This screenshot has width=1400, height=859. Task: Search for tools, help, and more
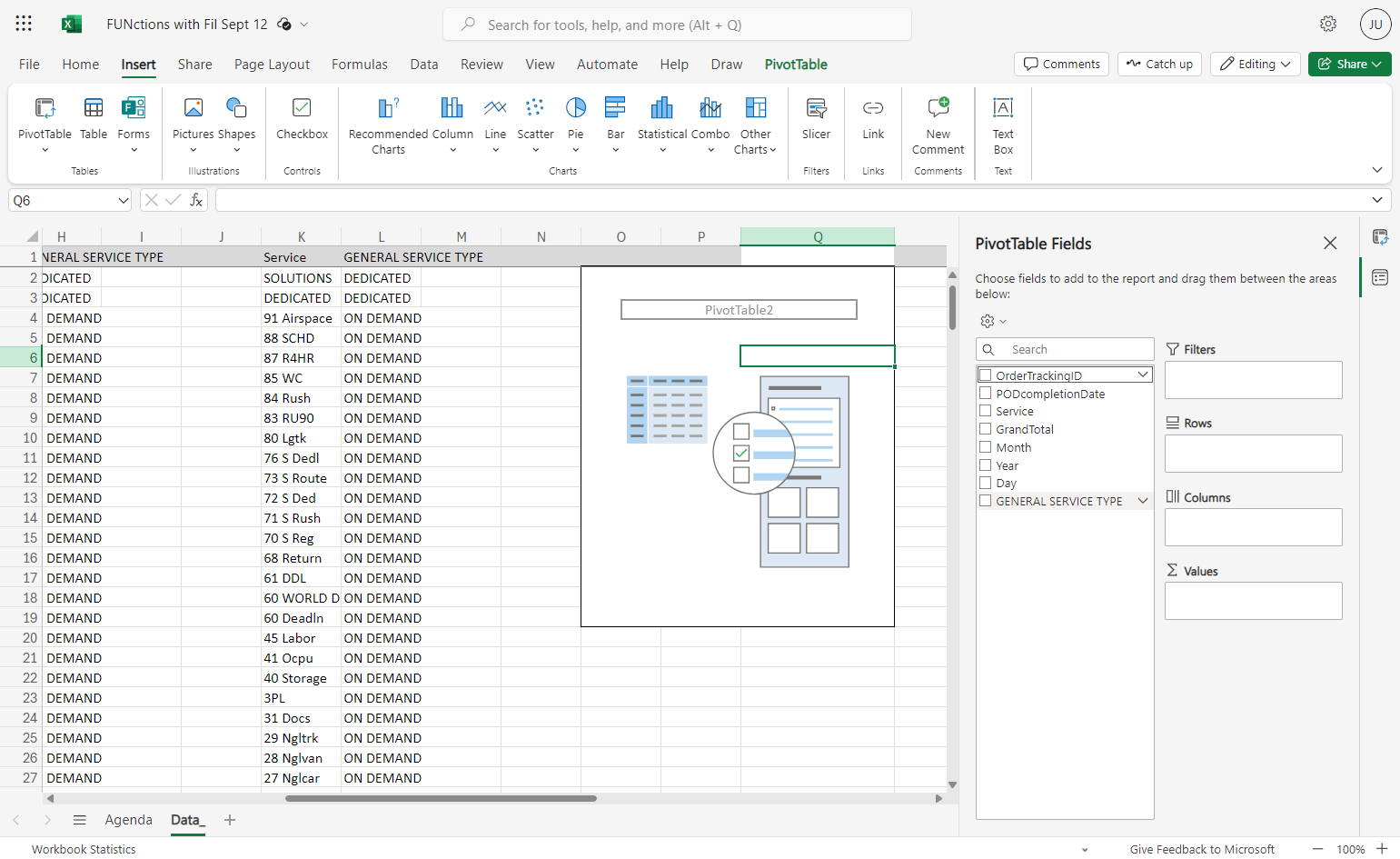(677, 25)
